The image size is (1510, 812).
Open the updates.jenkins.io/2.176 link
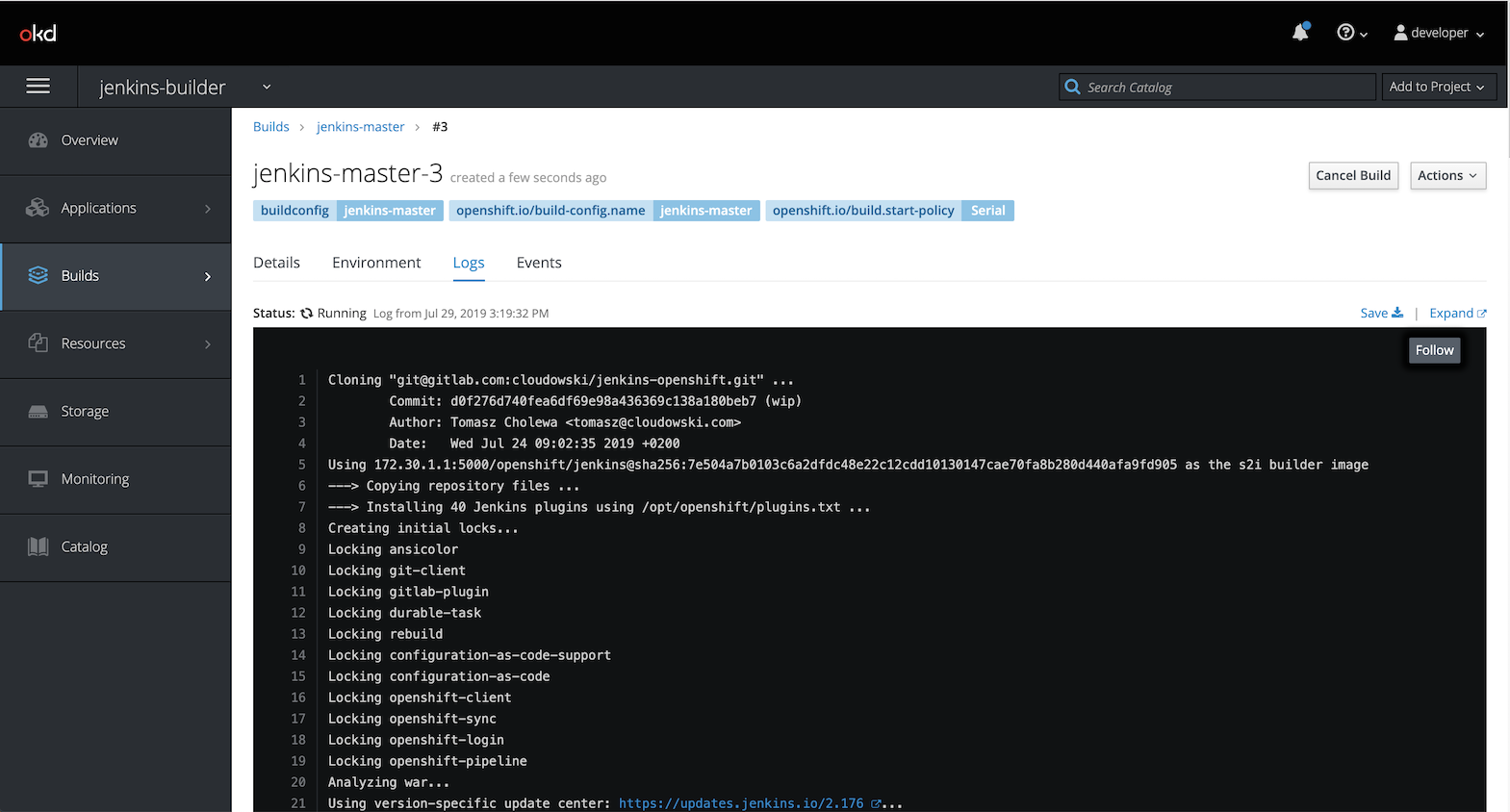[741, 803]
